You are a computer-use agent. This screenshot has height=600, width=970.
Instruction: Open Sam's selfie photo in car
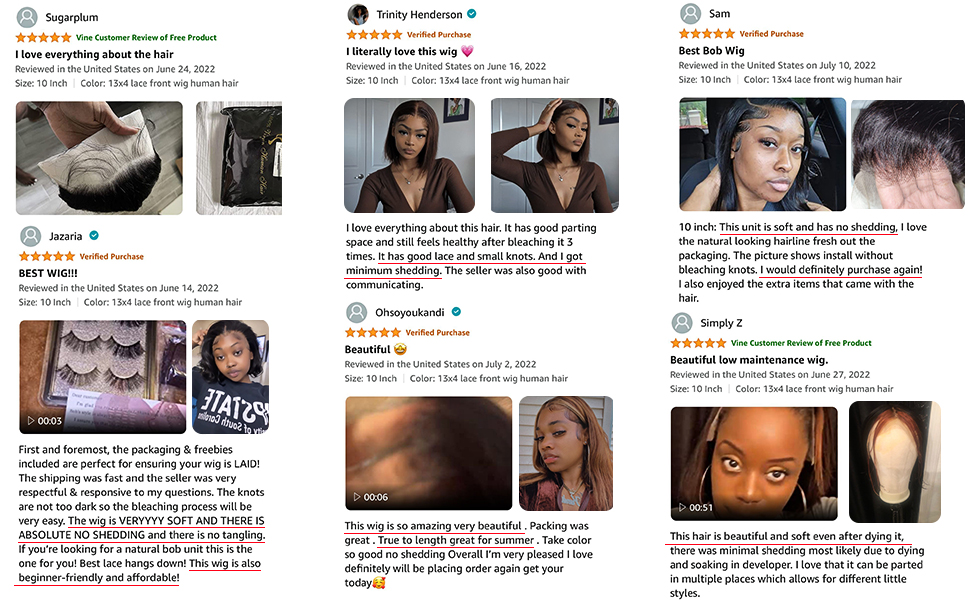click(762, 155)
